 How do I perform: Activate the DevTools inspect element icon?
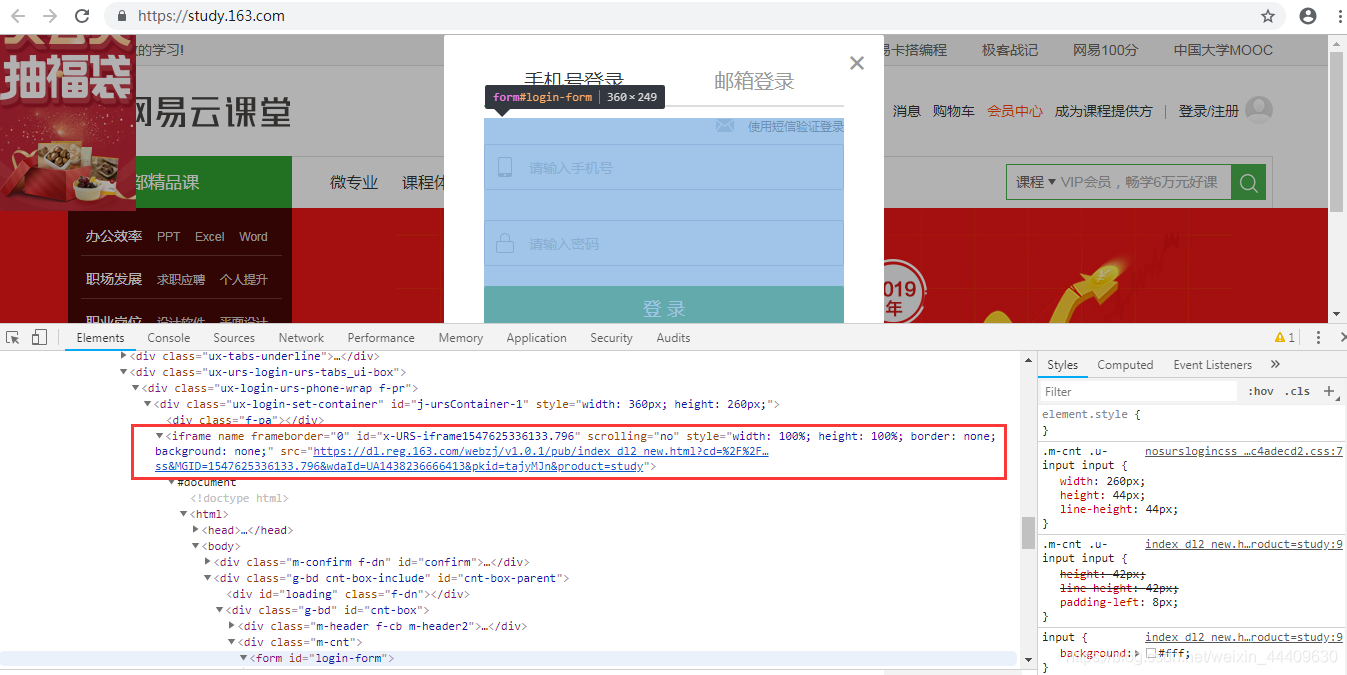tap(14, 338)
